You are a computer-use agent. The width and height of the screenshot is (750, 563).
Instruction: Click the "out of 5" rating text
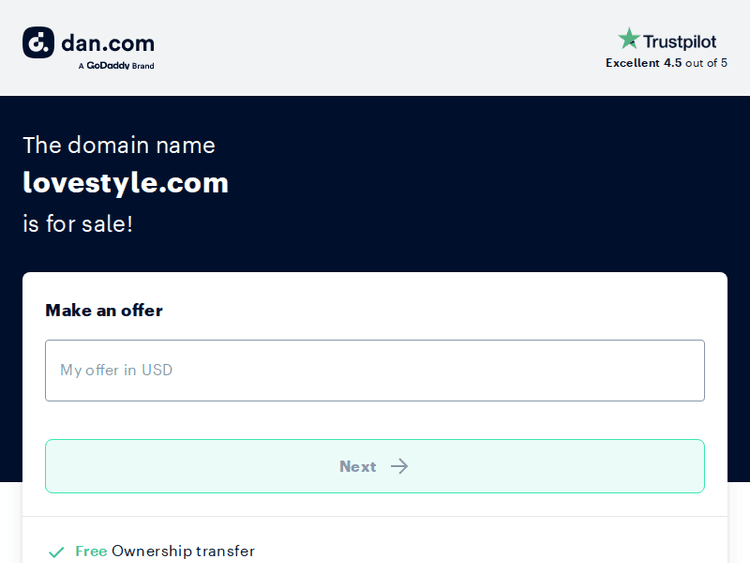click(x=707, y=63)
